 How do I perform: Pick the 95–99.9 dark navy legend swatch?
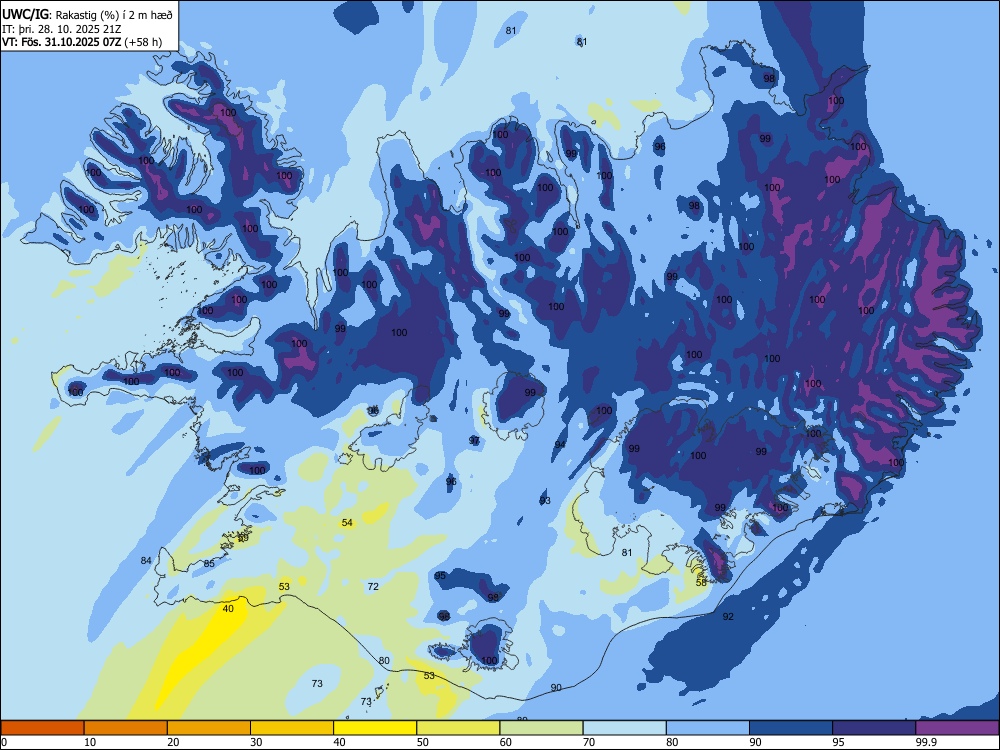[x=874, y=728]
